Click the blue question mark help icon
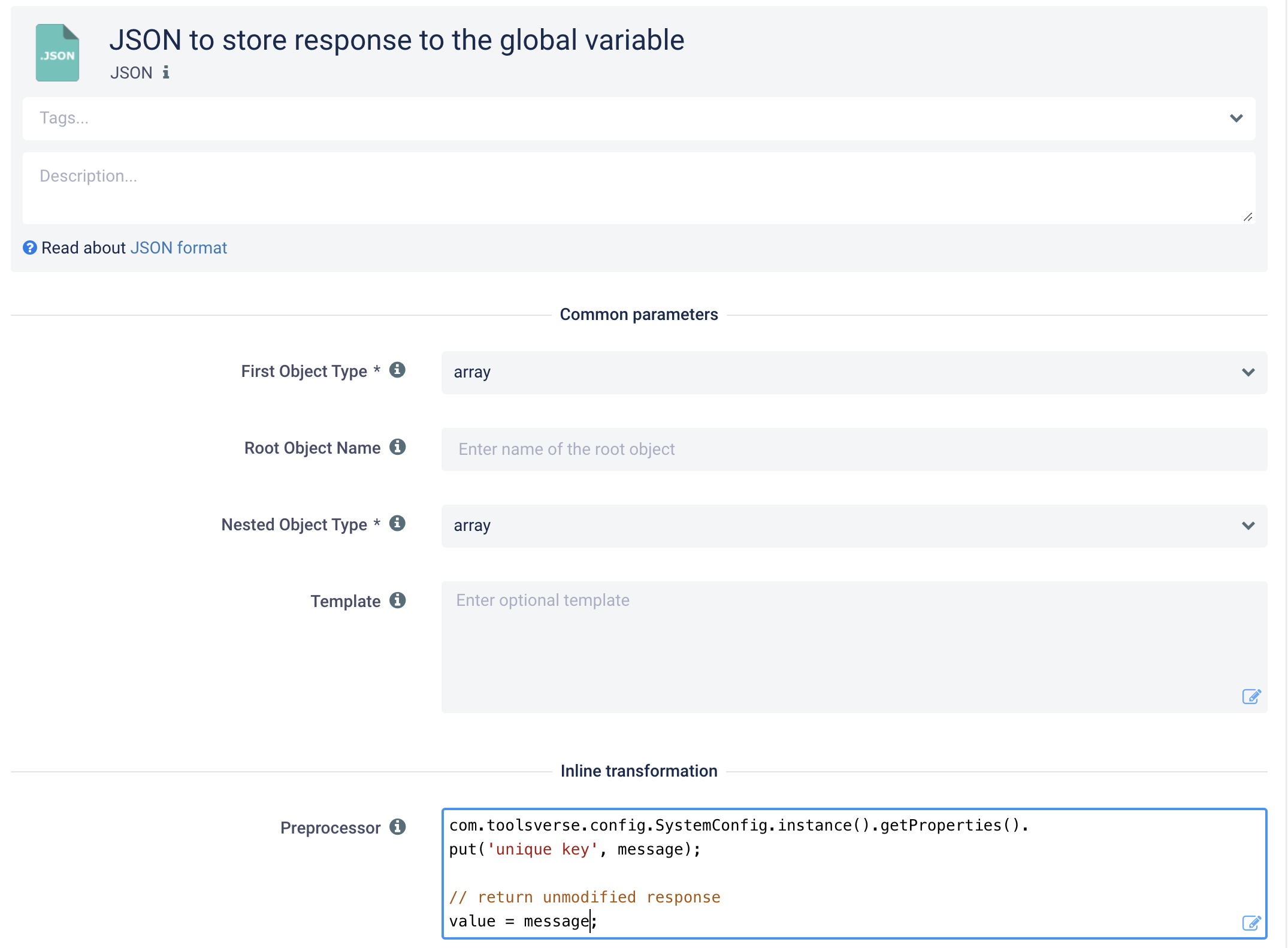The image size is (1288, 948). (x=30, y=247)
